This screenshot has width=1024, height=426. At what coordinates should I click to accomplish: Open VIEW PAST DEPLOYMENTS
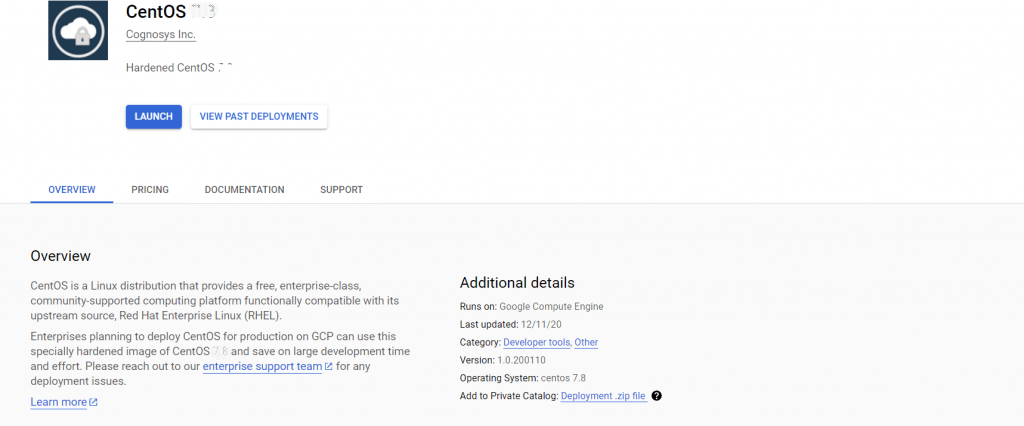coord(259,117)
